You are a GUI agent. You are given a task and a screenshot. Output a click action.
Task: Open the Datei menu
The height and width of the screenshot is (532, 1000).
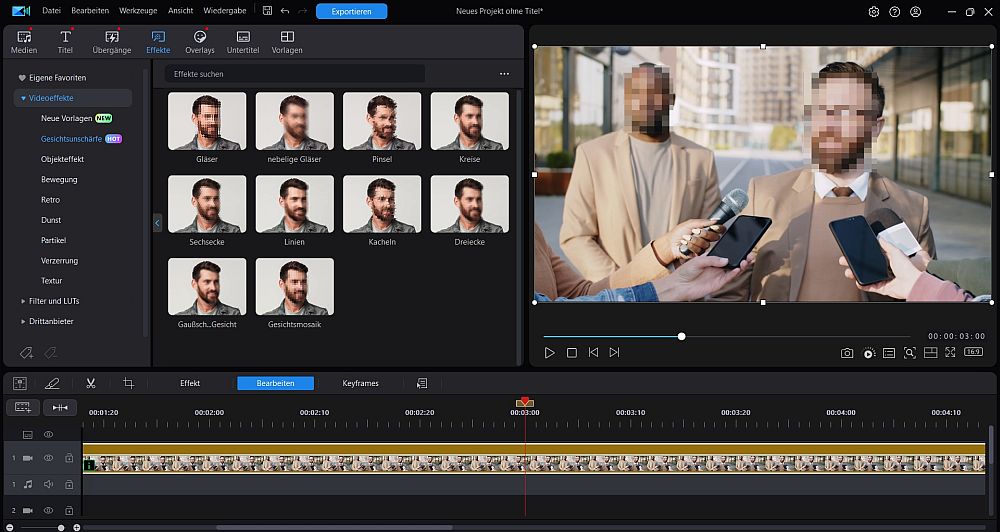point(51,11)
